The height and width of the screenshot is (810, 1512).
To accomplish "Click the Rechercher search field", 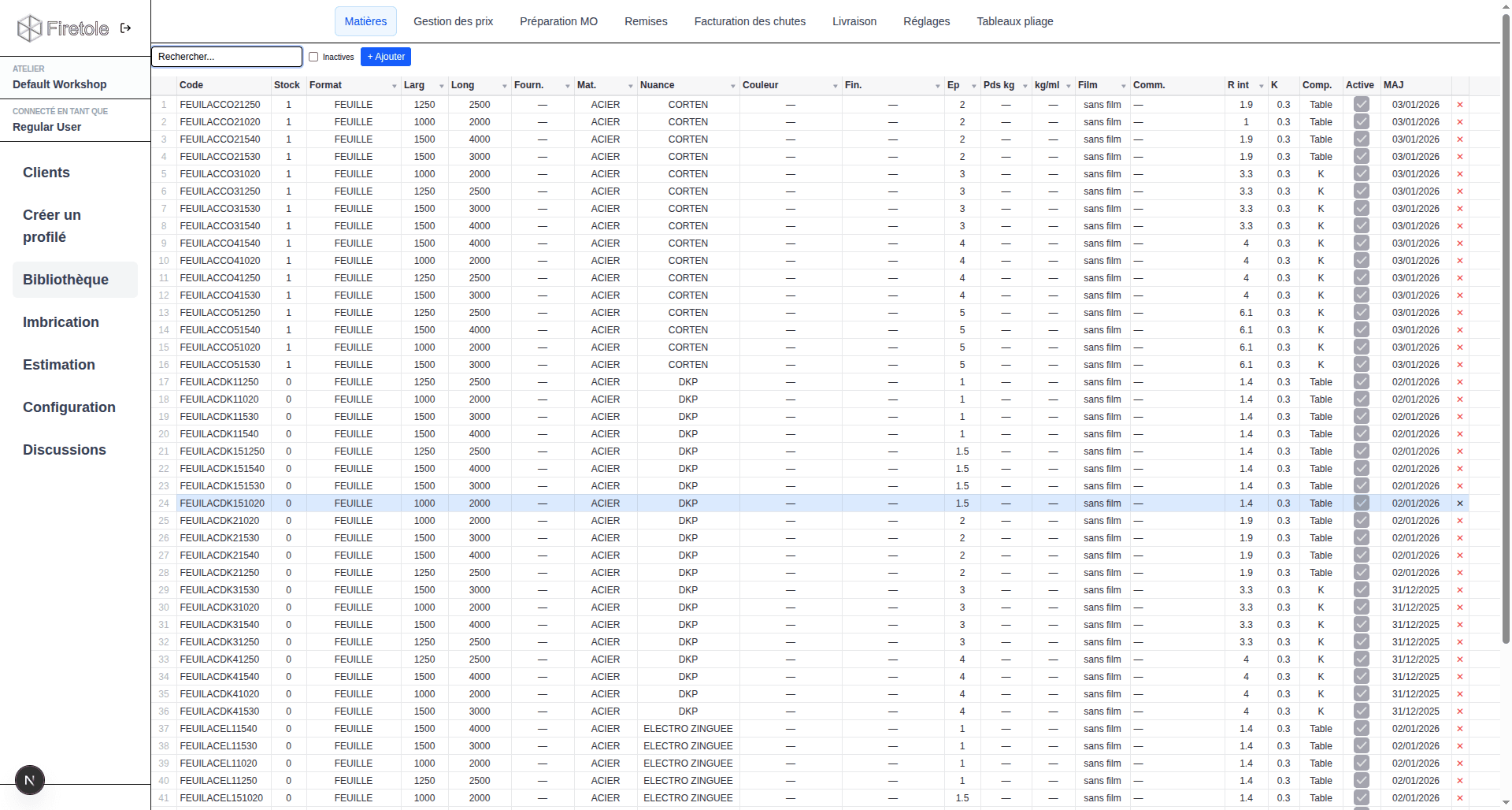I will 227,57.
